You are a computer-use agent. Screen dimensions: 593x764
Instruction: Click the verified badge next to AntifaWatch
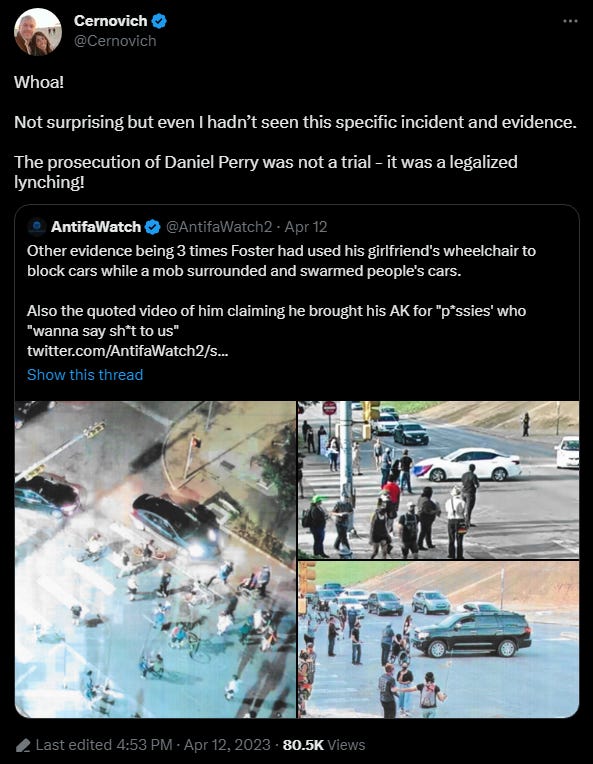[153, 227]
